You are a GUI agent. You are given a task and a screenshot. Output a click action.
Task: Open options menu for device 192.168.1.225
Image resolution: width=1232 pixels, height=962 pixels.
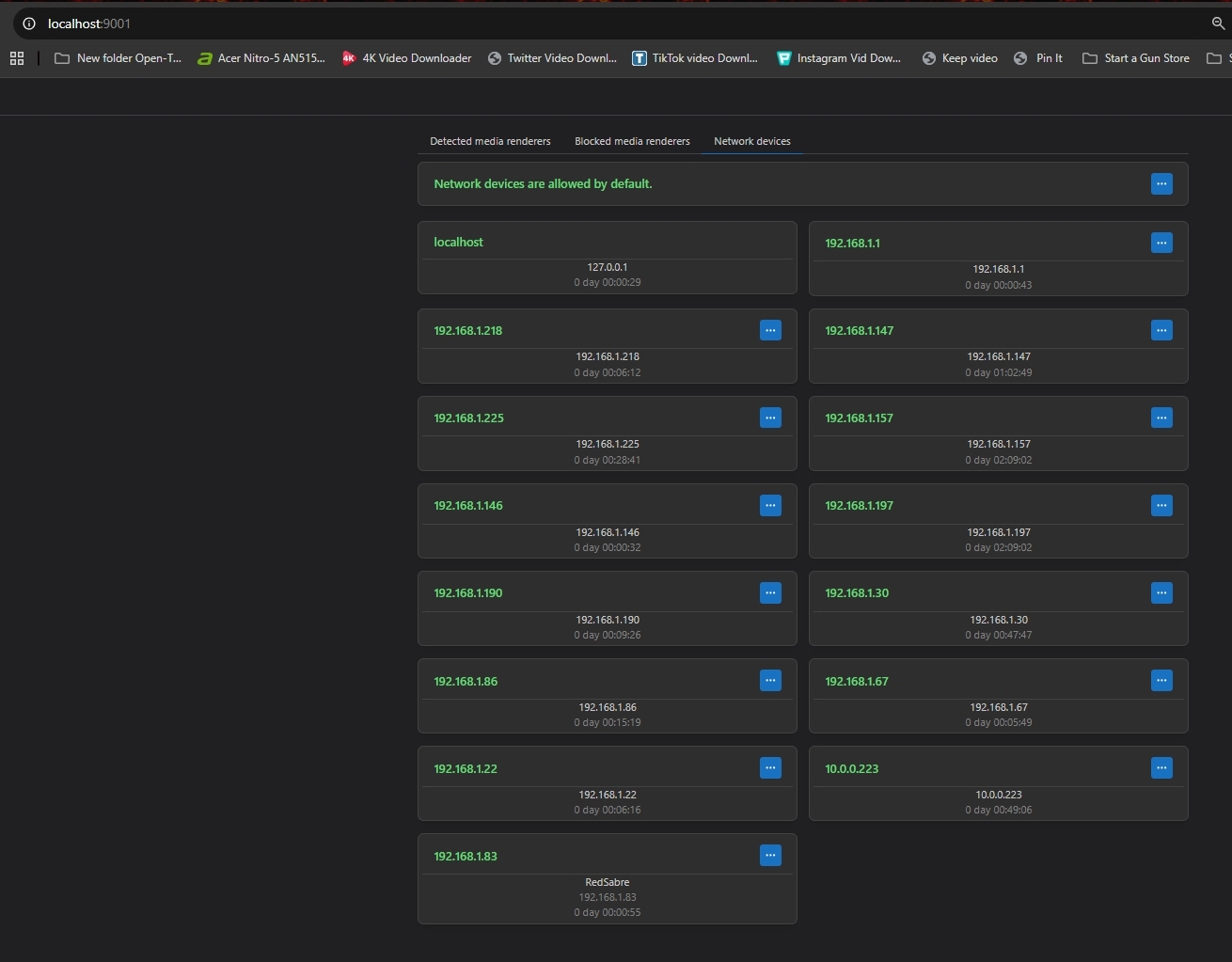(770, 418)
